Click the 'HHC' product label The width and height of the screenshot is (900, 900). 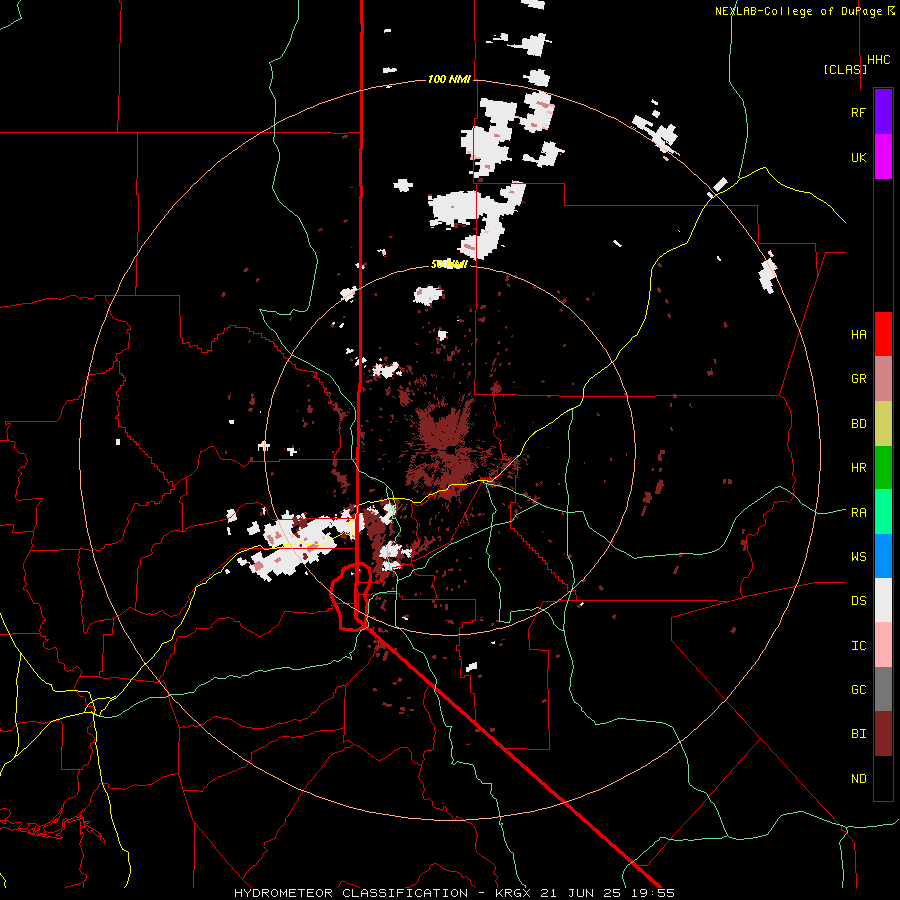pos(879,60)
